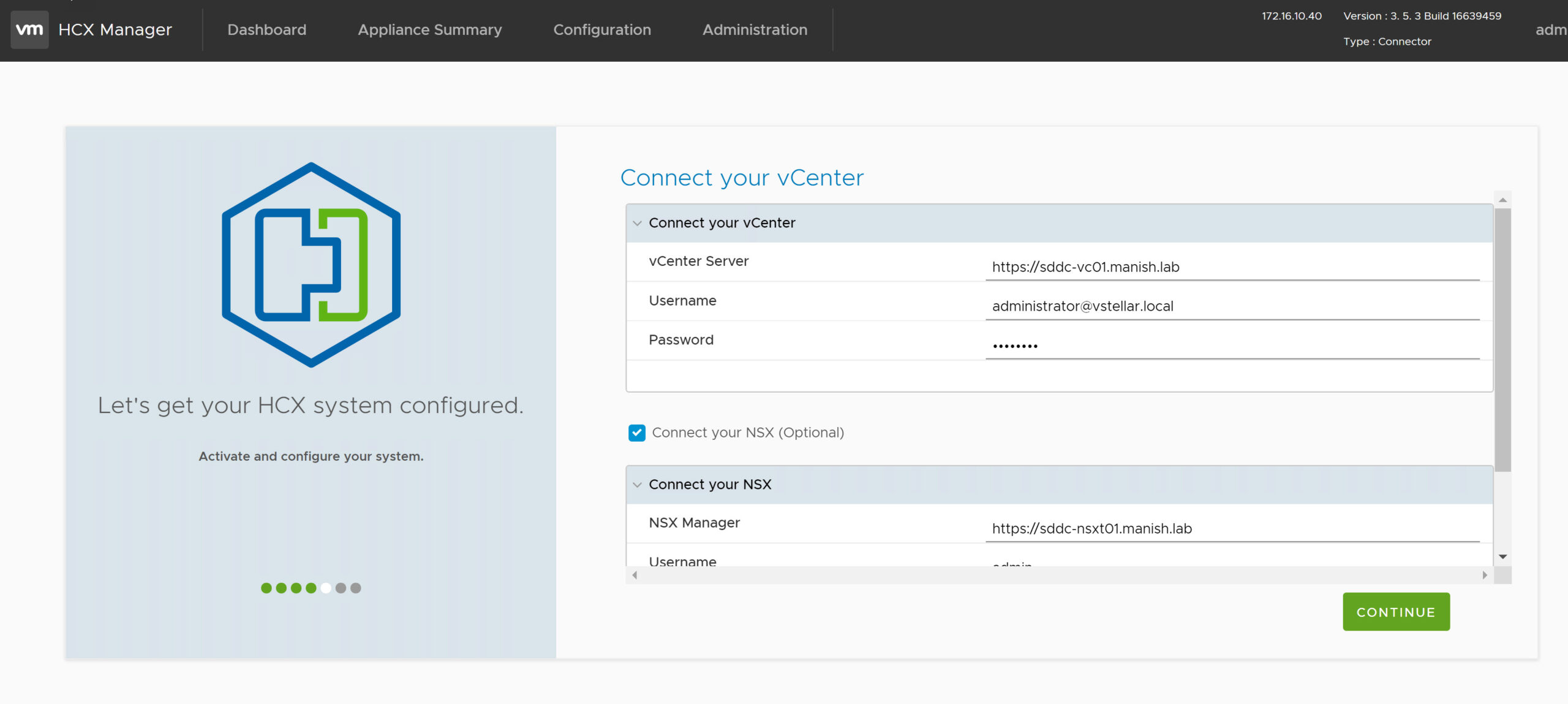Click the first green progress dot

(x=266, y=588)
